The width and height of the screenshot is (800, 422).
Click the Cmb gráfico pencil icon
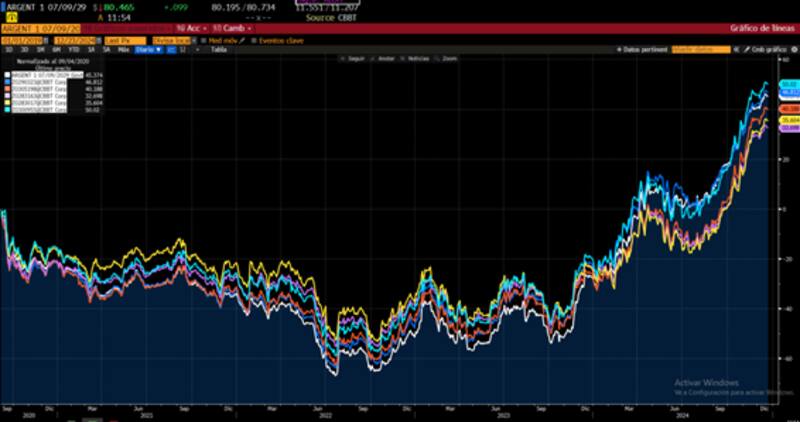745,48
